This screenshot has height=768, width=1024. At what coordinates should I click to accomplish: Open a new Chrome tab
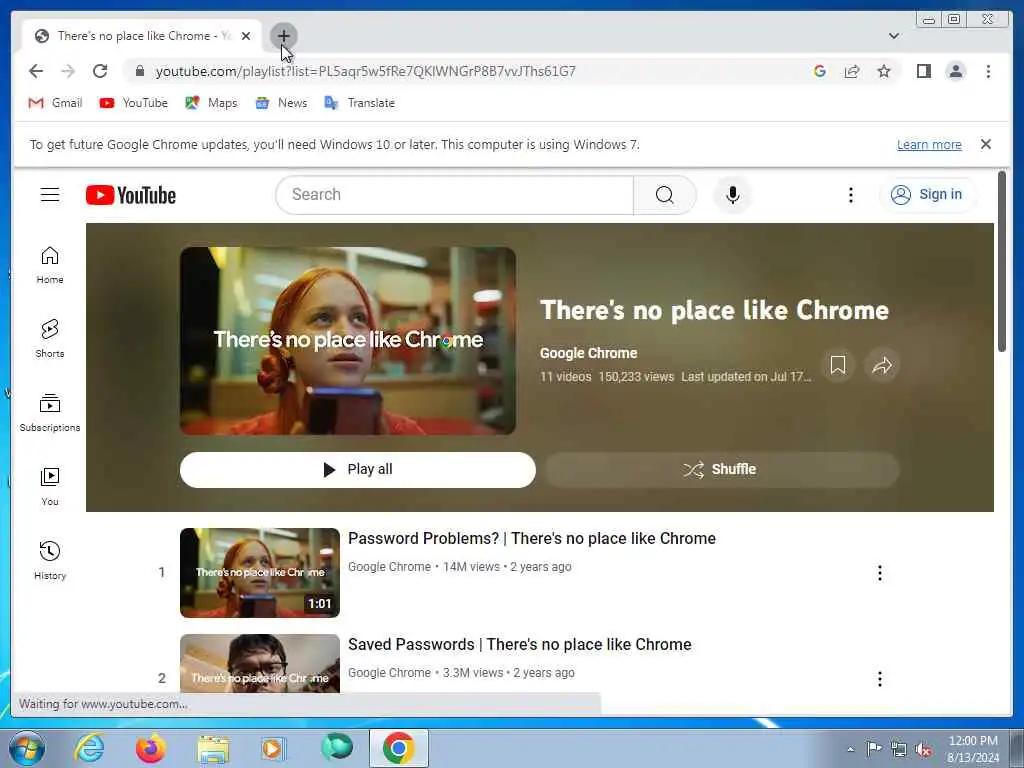coord(283,36)
